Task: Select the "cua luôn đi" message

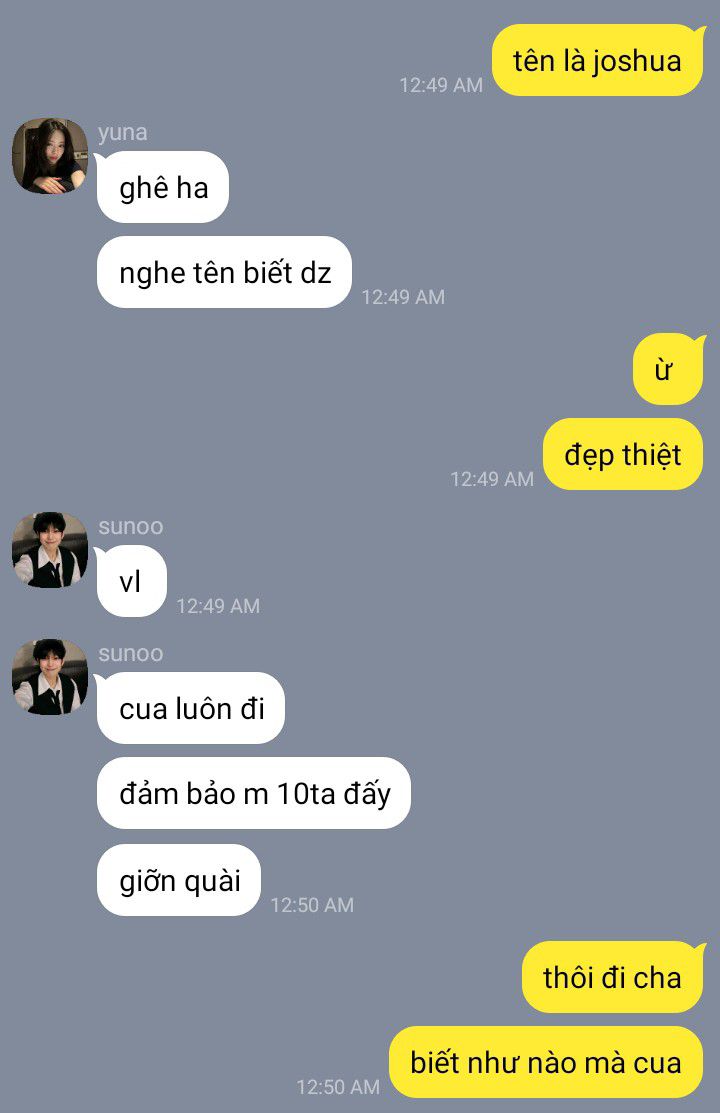Action: point(191,708)
